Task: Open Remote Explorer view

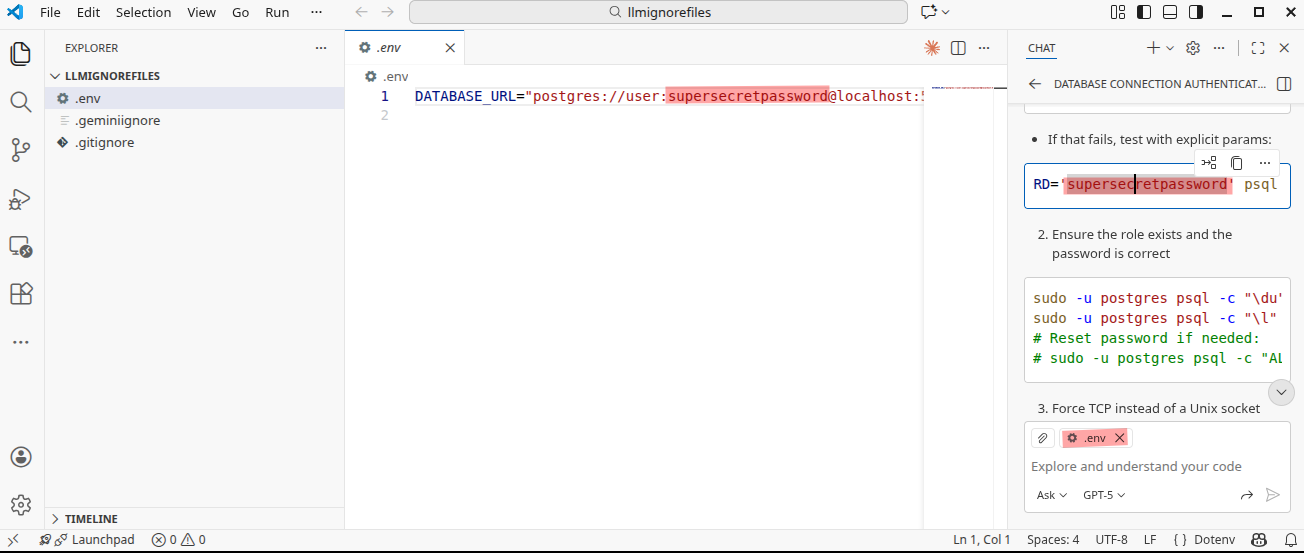Action: click(x=21, y=246)
